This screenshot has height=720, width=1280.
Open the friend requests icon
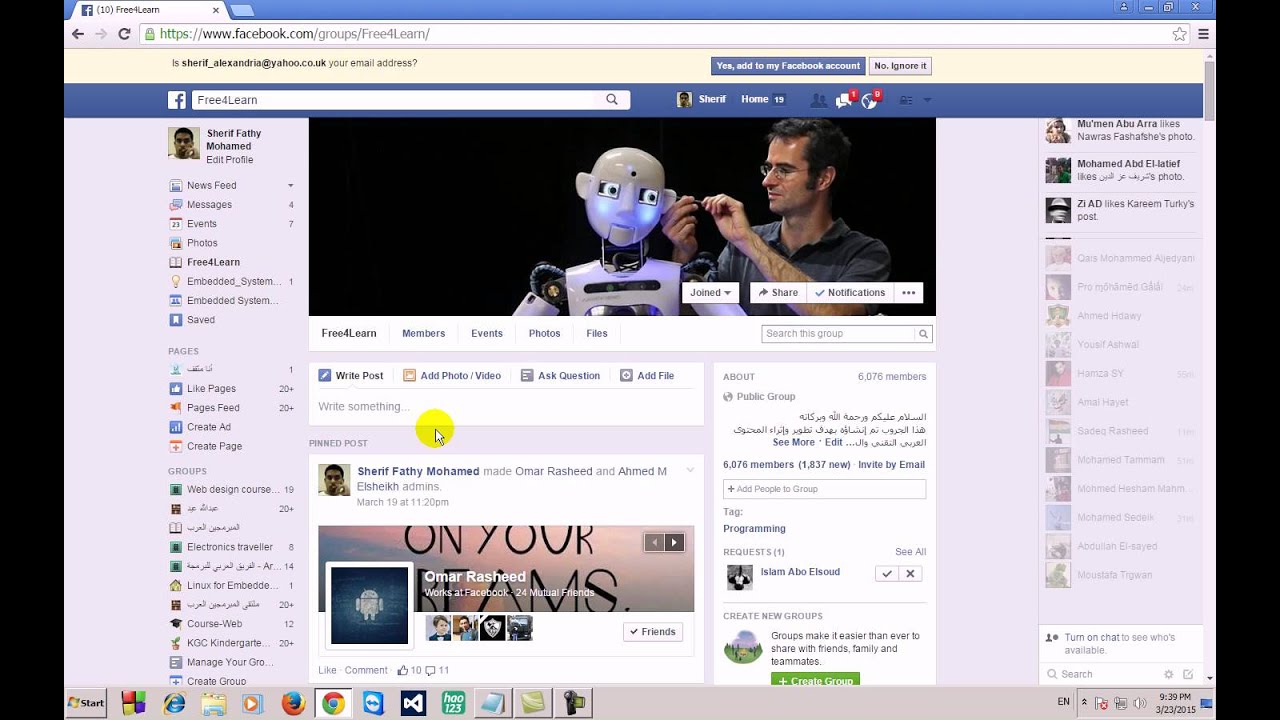click(818, 100)
